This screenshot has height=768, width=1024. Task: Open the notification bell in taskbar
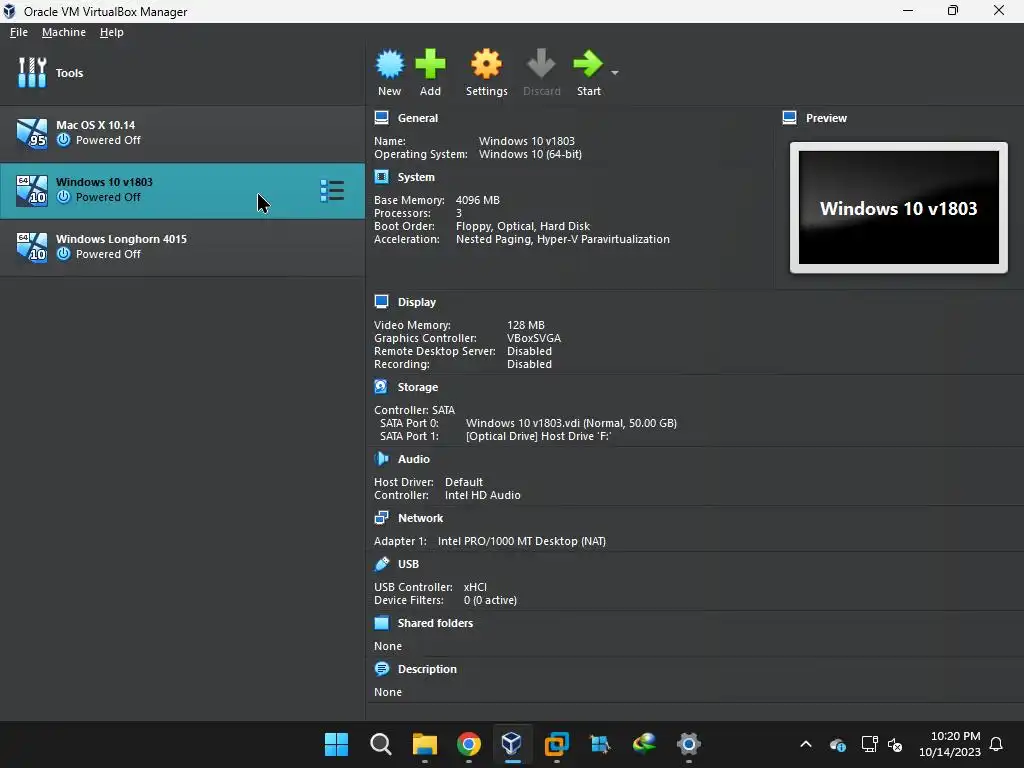coord(997,744)
